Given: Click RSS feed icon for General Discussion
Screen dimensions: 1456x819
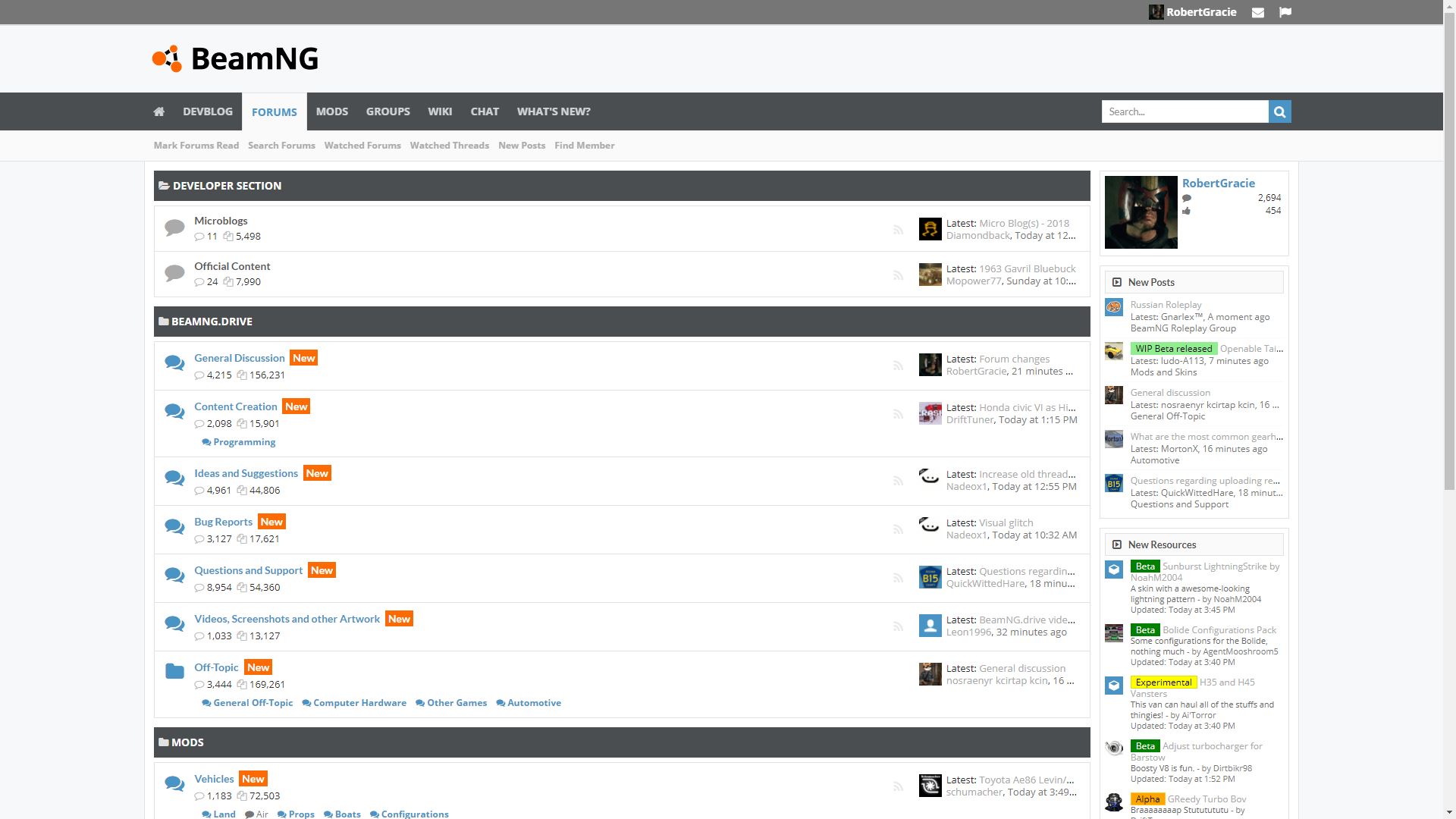Looking at the screenshot, I should pos(898,366).
